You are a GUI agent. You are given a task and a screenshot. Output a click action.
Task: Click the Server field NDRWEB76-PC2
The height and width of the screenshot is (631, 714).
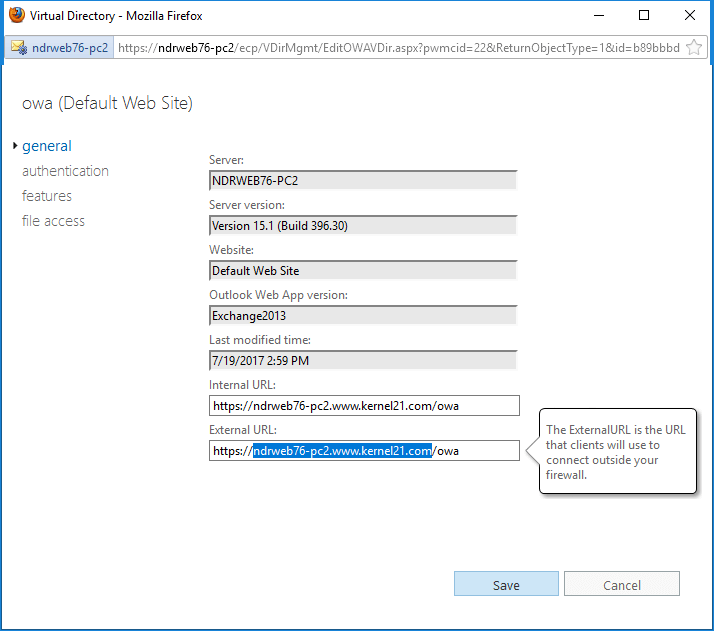pos(363,180)
